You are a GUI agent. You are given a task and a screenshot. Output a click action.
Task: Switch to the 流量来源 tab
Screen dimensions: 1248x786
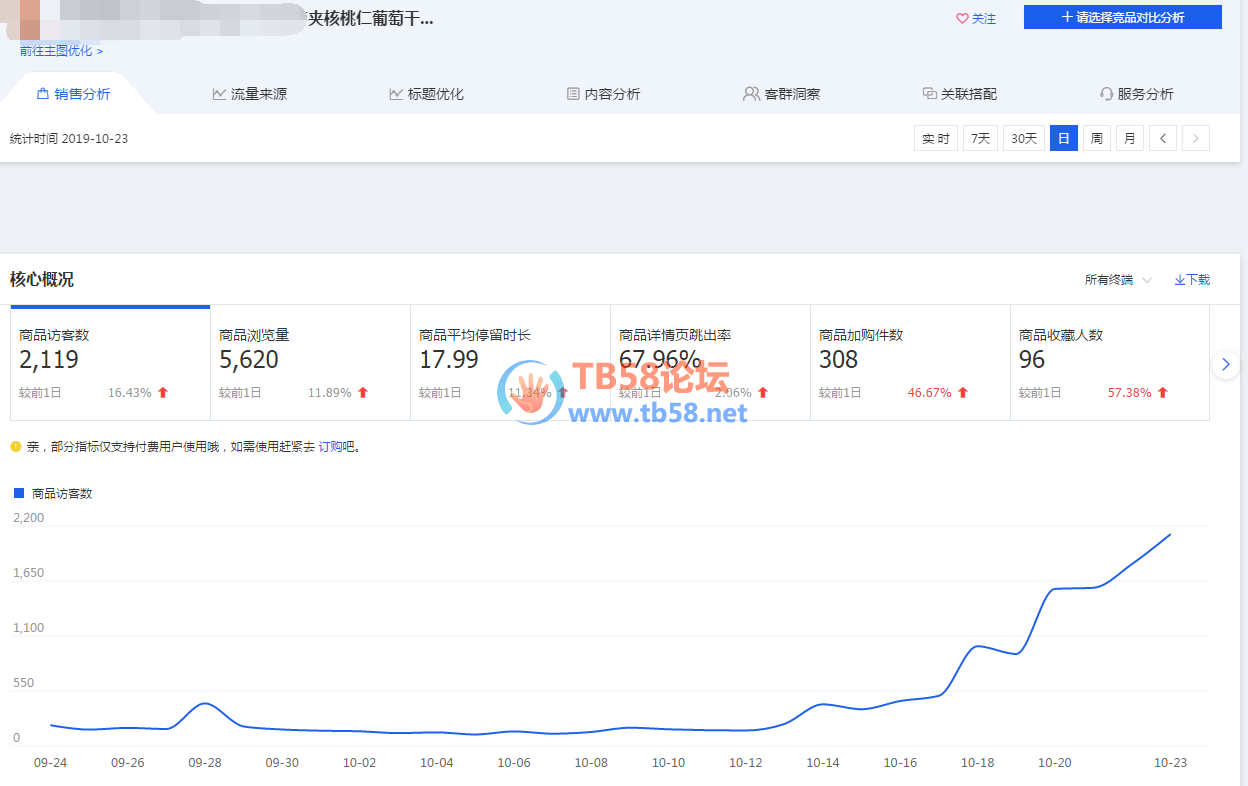point(250,94)
